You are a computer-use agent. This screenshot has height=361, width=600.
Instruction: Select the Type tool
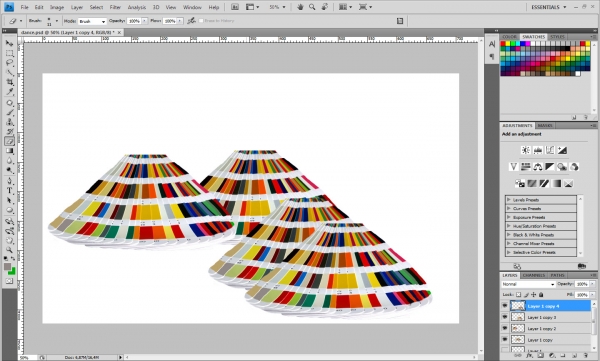pos(9,191)
